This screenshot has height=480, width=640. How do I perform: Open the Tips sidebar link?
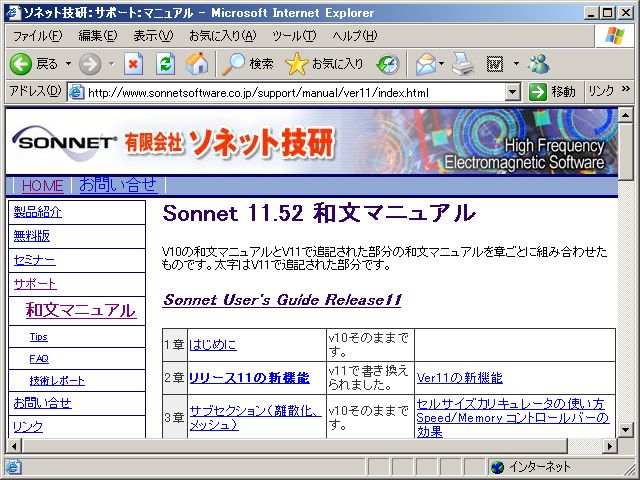39,337
